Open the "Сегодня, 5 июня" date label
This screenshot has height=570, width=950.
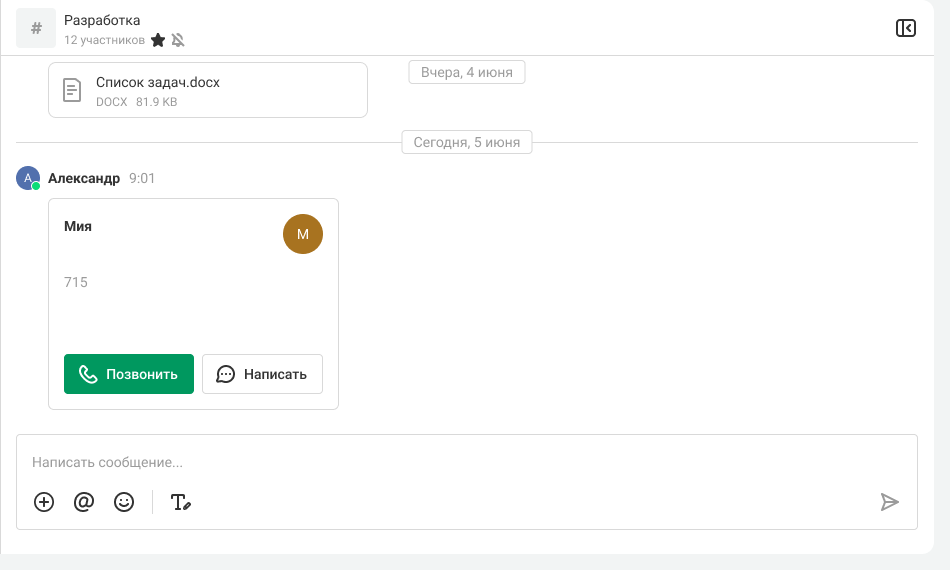tap(467, 142)
